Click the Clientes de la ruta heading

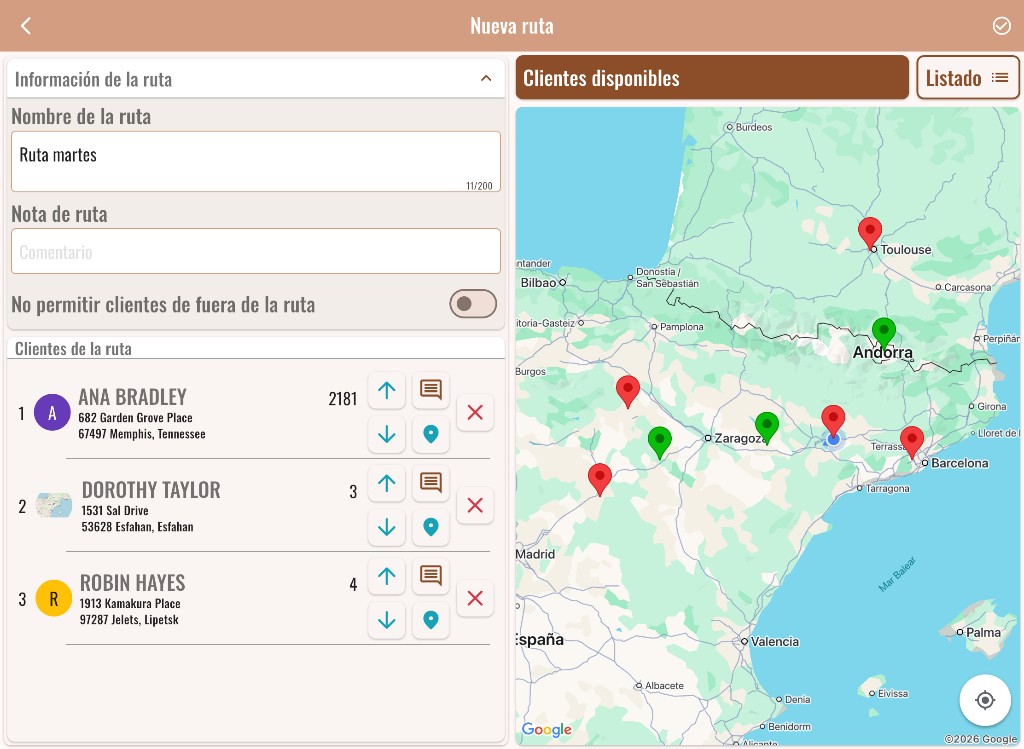click(73, 349)
